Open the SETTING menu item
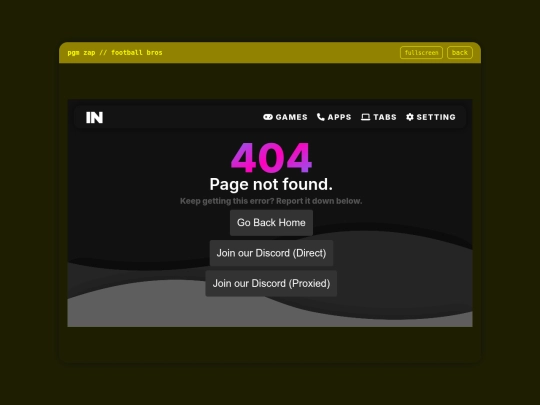This screenshot has width=540, height=405. pos(431,117)
